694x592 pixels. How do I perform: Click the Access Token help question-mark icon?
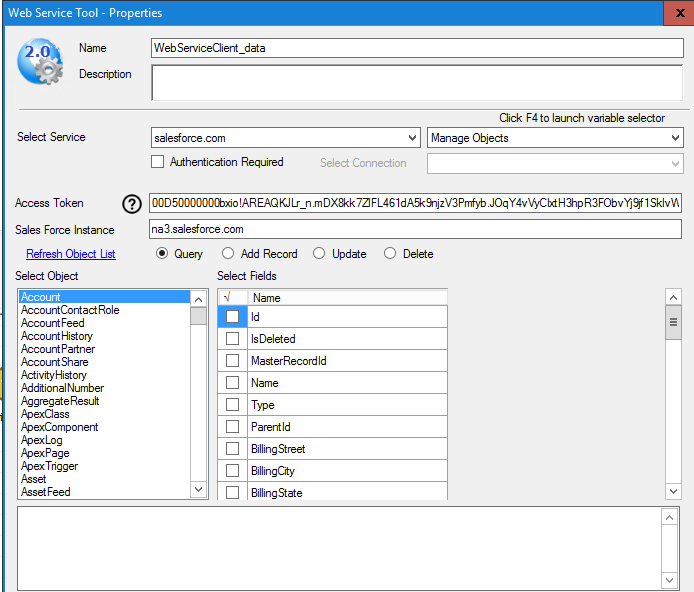click(x=131, y=204)
